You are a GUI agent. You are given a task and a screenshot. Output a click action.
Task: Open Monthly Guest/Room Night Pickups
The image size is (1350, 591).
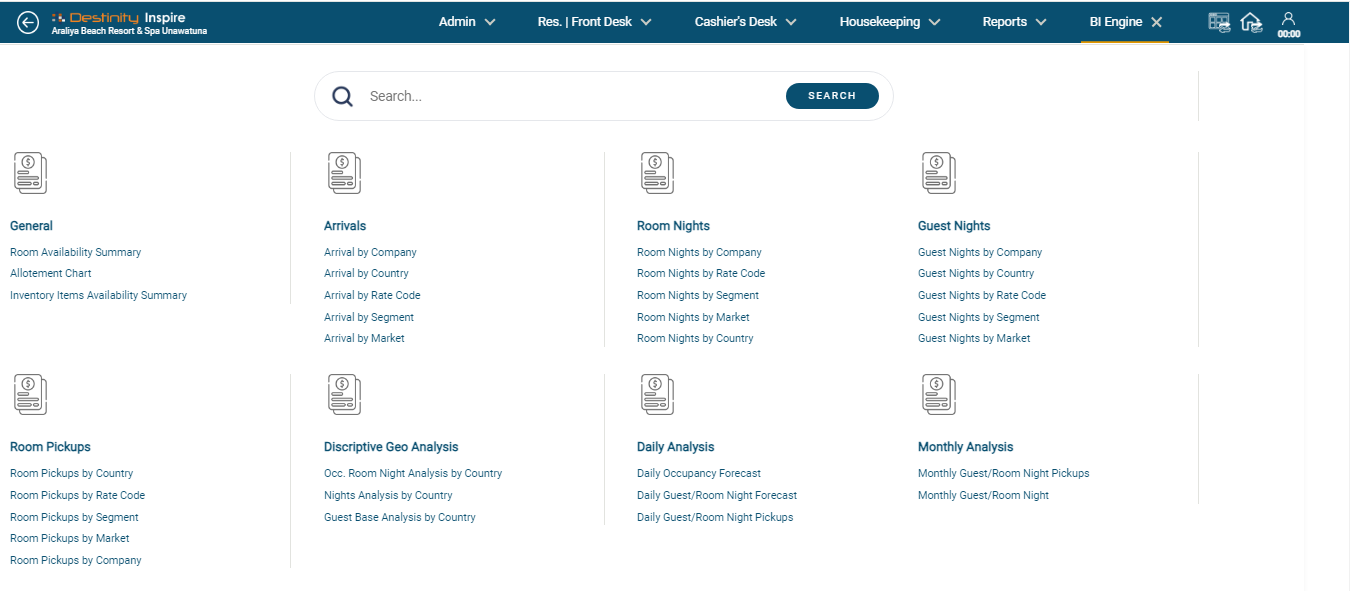tap(1004, 473)
